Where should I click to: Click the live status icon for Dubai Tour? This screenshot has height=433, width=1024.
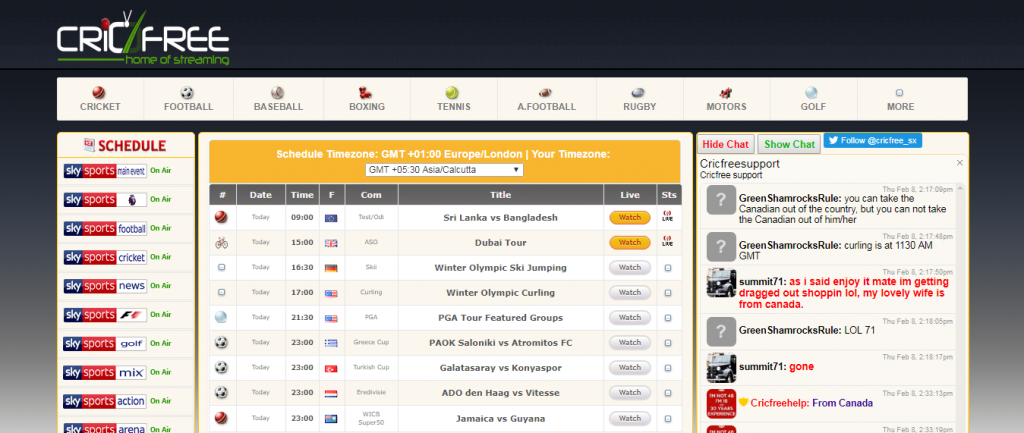click(x=667, y=242)
